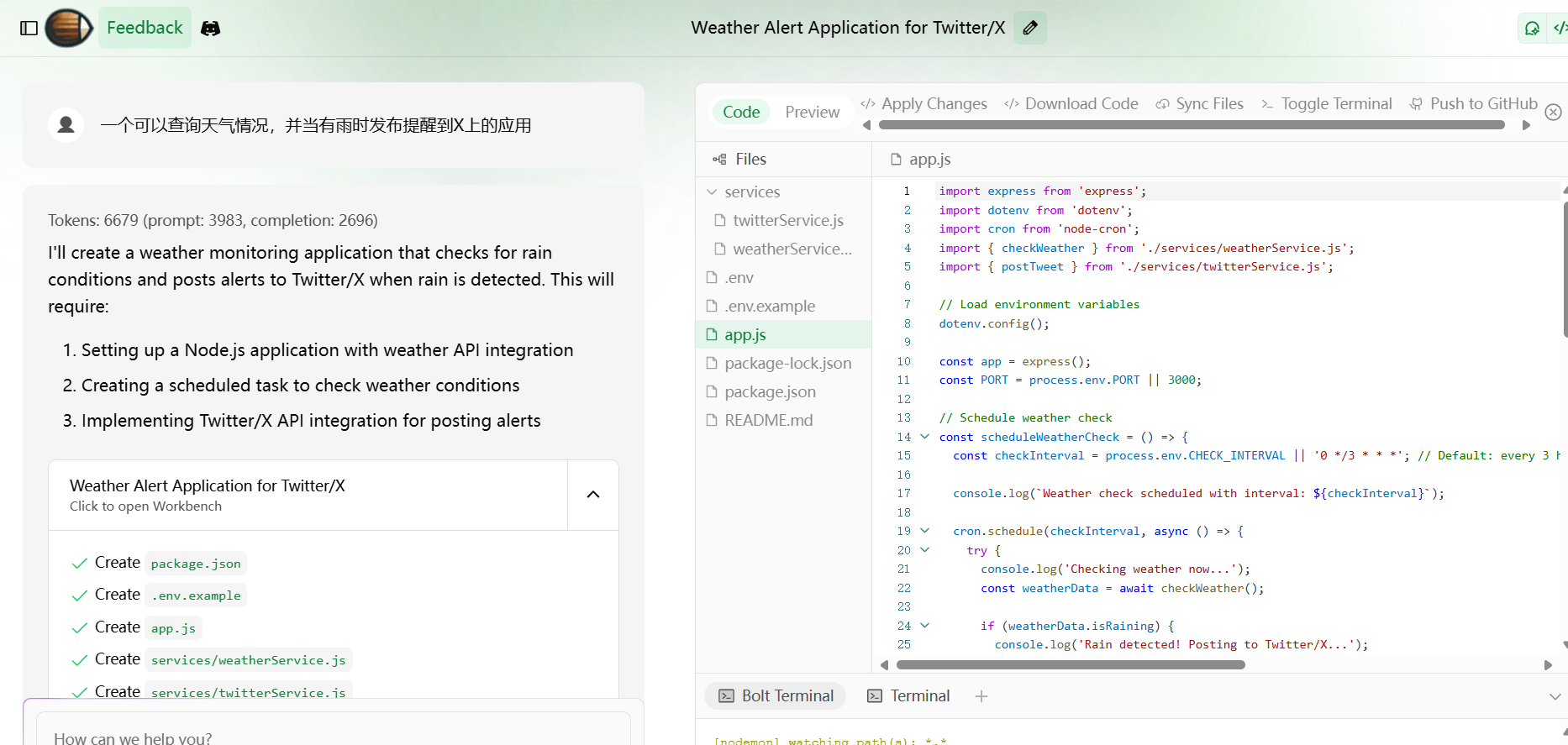Select app.js in file tree
Viewport: 1568px width, 745px height.
tap(784, 334)
